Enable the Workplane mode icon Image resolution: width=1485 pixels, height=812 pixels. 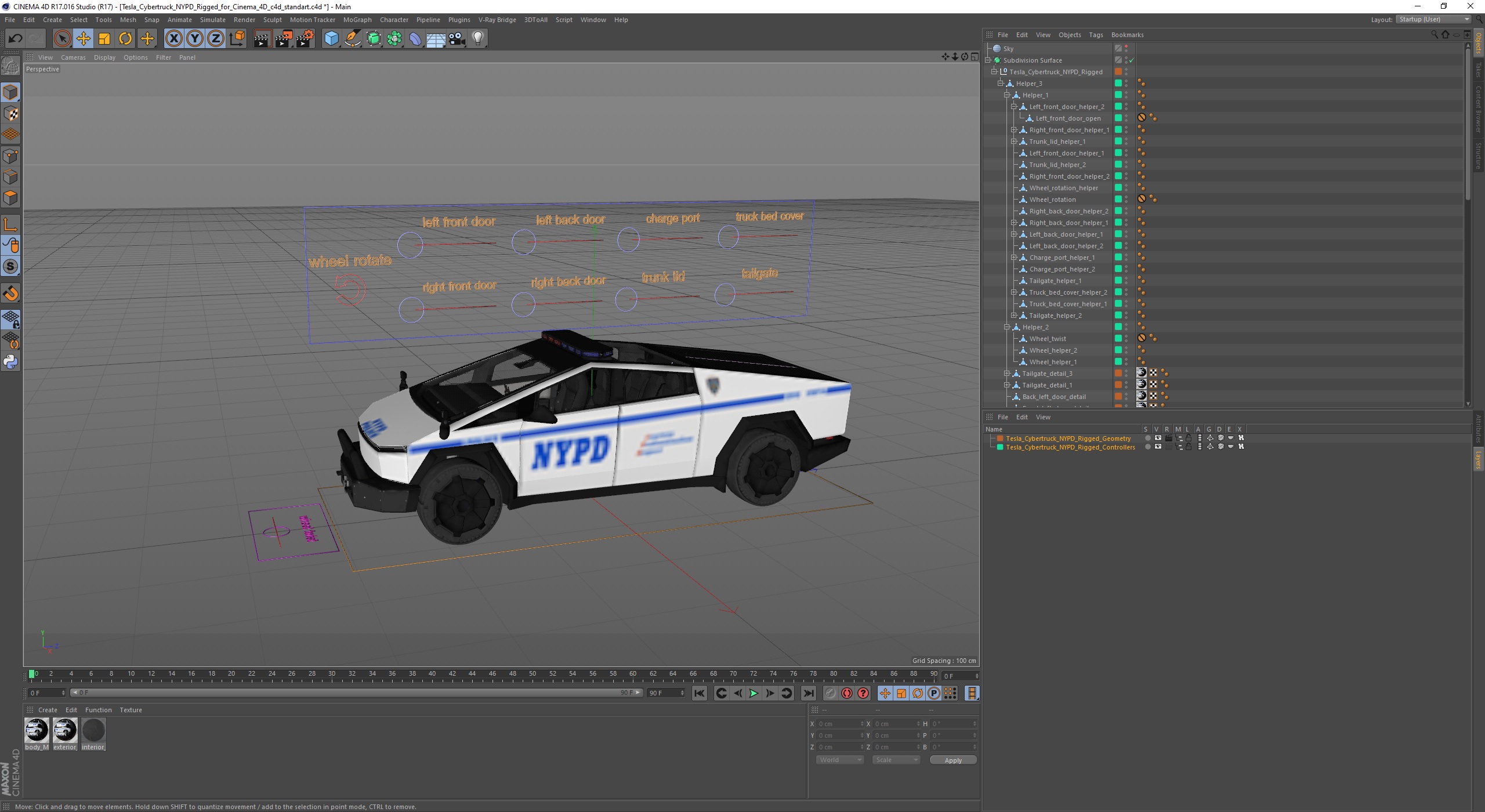[x=10, y=135]
